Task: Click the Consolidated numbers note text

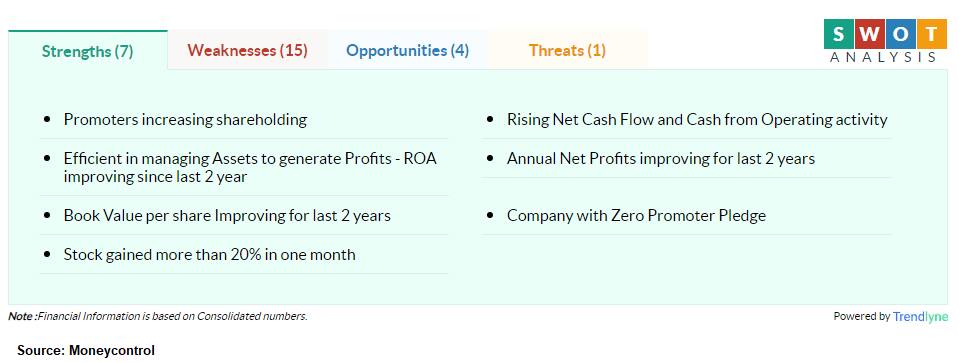Action: pyautogui.click(x=158, y=316)
